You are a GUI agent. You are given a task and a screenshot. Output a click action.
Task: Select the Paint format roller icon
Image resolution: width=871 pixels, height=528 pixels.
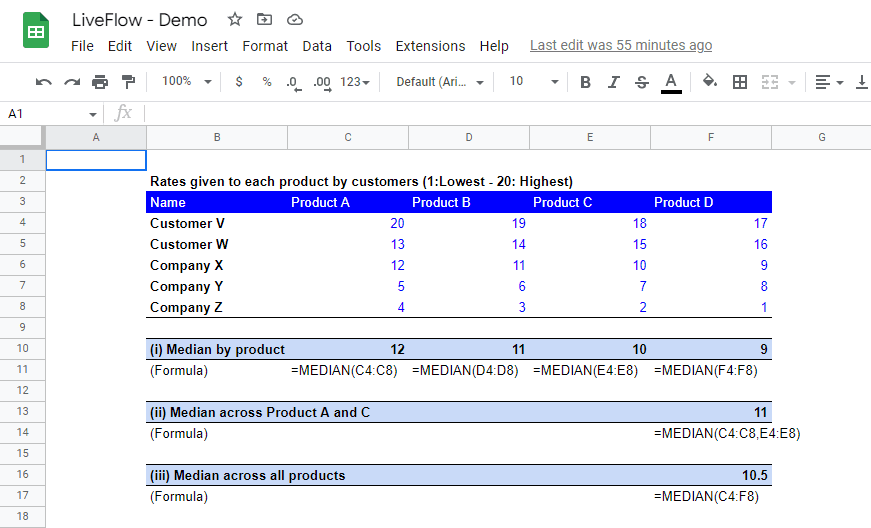128,82
